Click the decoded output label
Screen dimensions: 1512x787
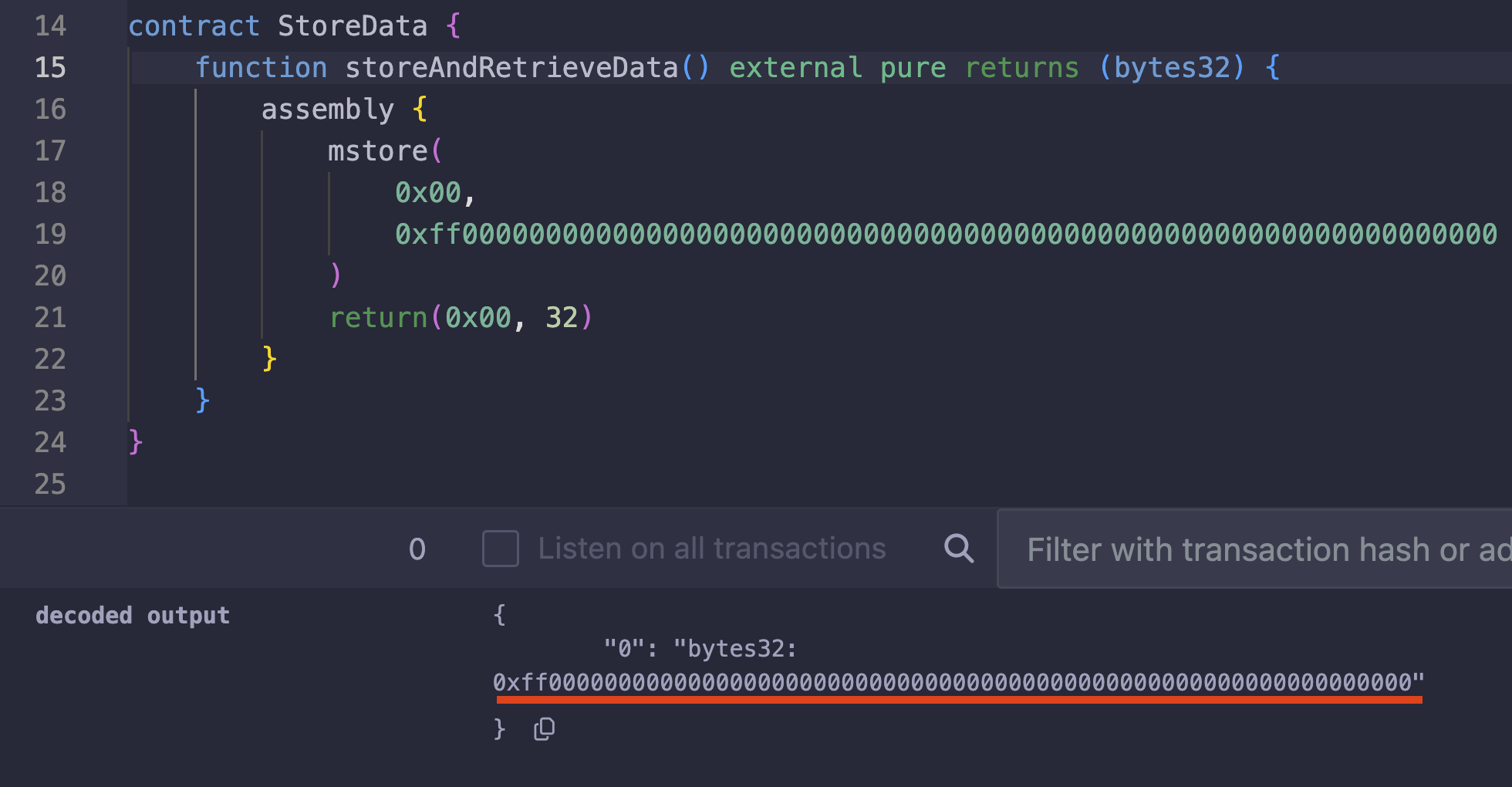132,615
